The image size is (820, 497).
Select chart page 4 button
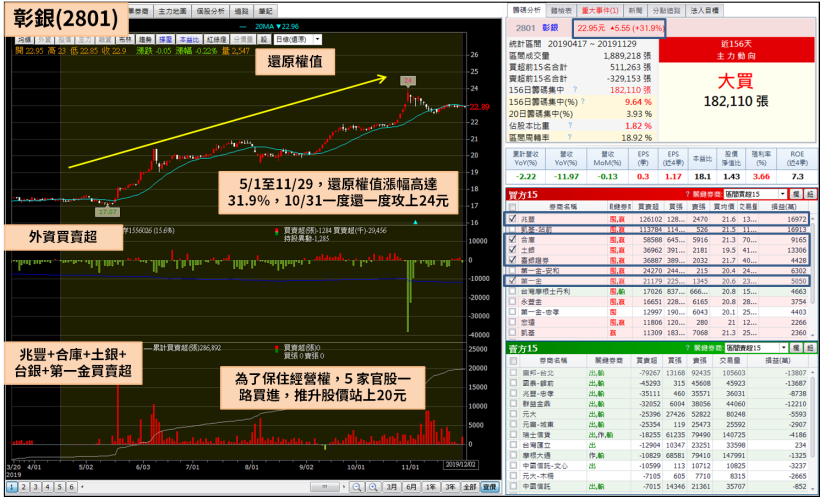point(48,487)
